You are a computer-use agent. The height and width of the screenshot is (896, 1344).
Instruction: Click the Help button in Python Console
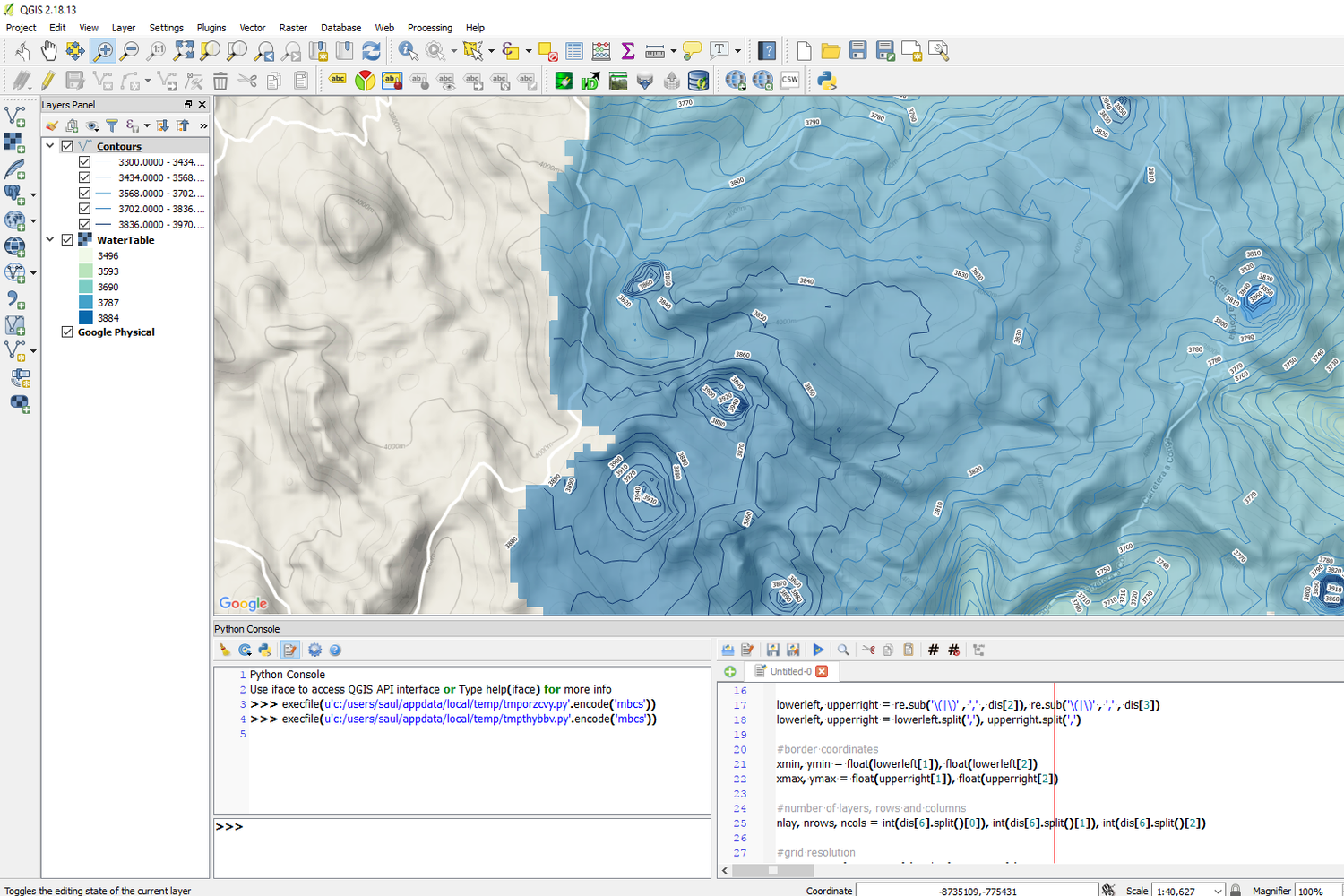pos(335,650)
